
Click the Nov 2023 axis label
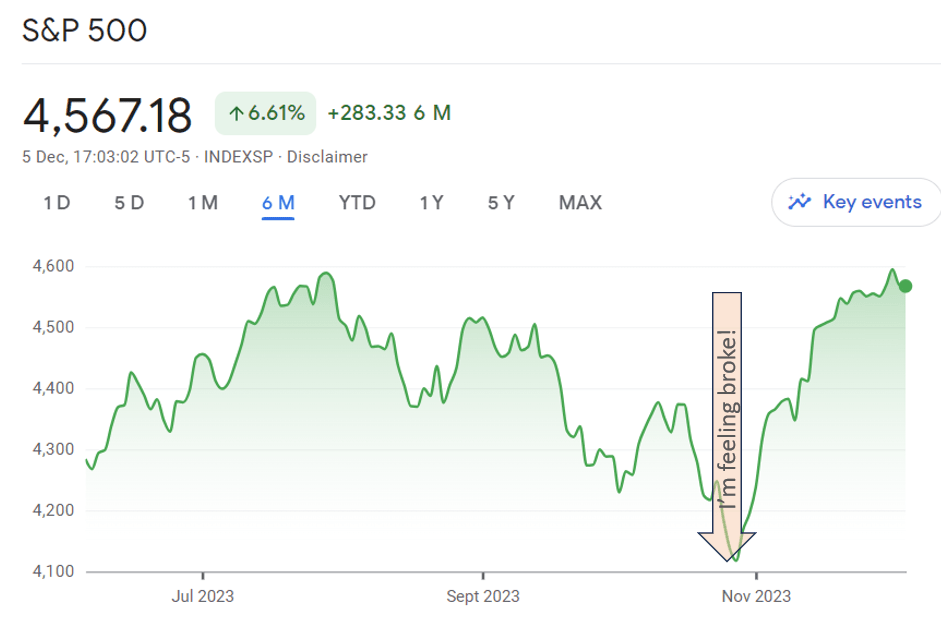tap(757, 597)
